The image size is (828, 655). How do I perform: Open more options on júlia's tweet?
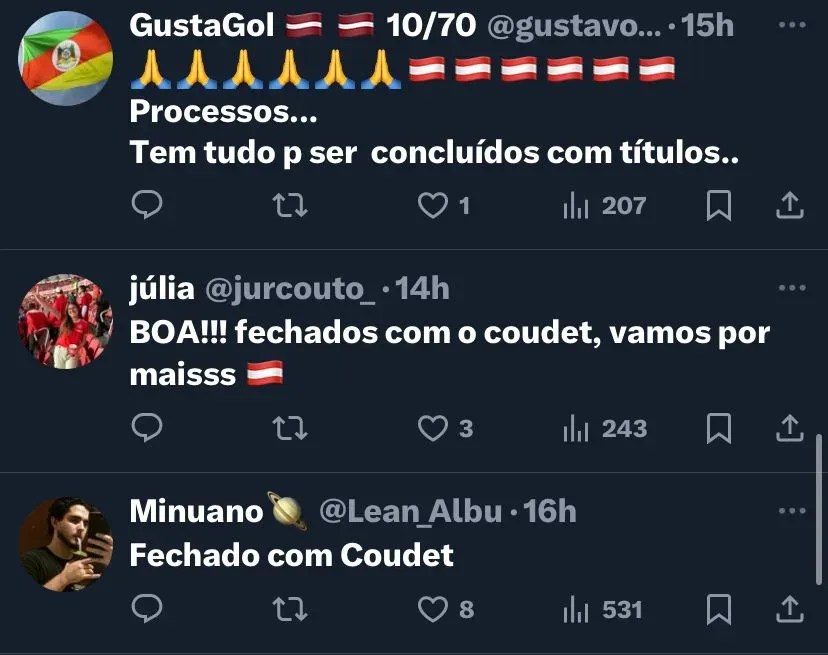(x=792, y=288)
